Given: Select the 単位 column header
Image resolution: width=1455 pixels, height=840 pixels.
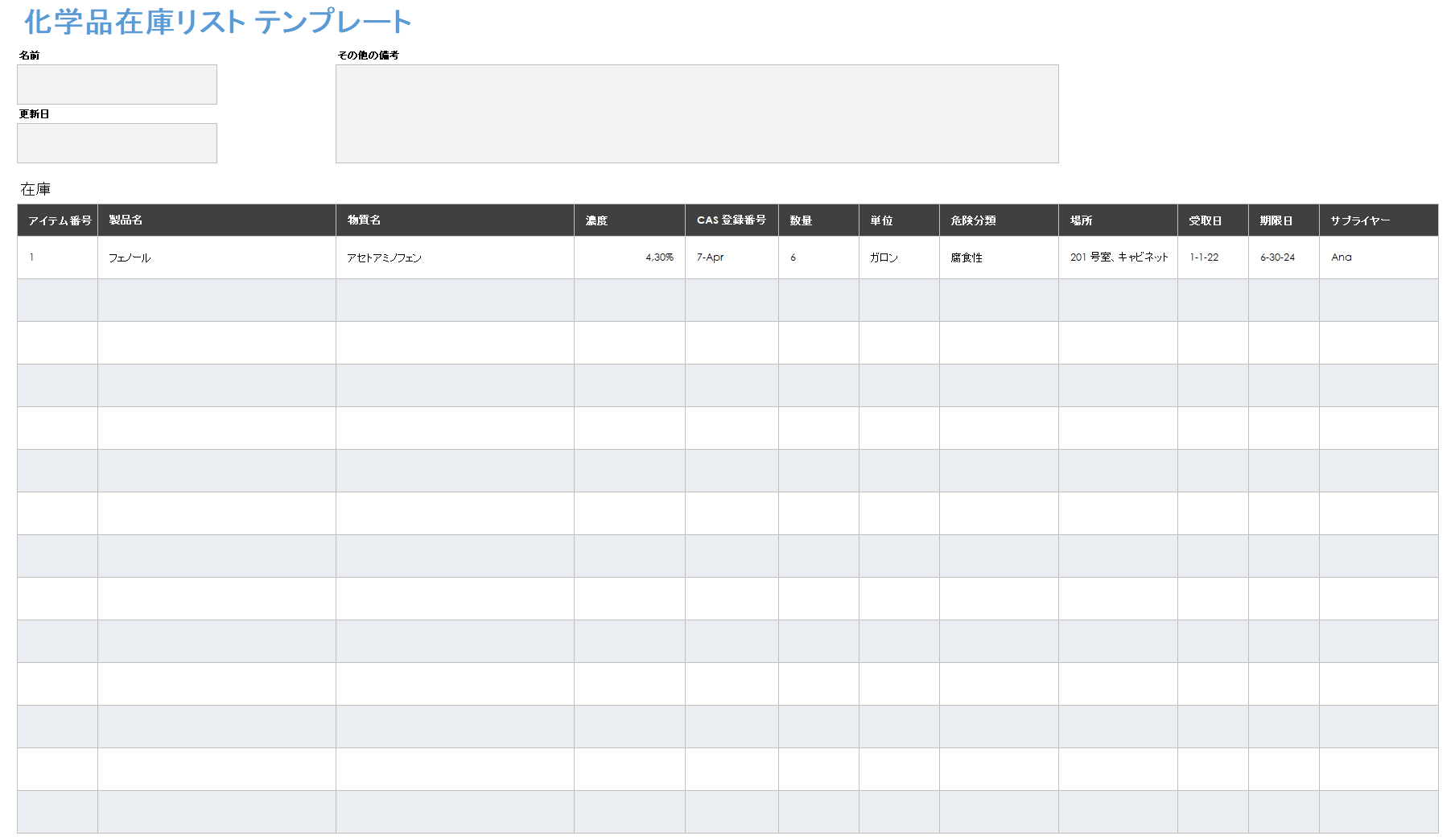Looking at the screenshot, I should click(x=900, y=220).
